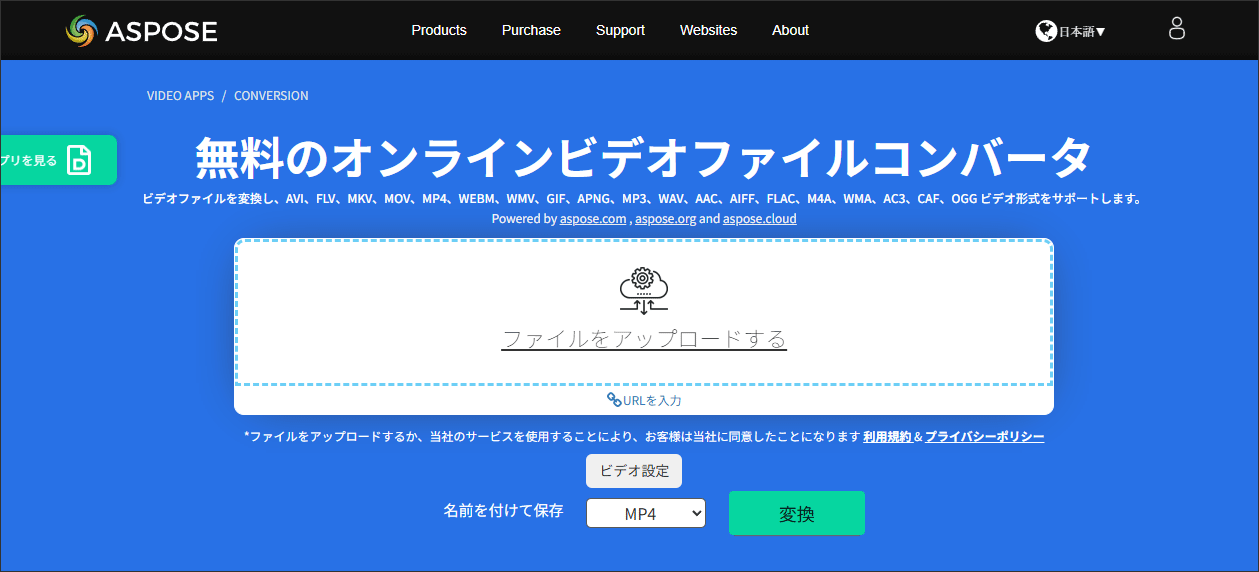
Task: Open the MP4 output format dropdown
Action: click(646, 513)
